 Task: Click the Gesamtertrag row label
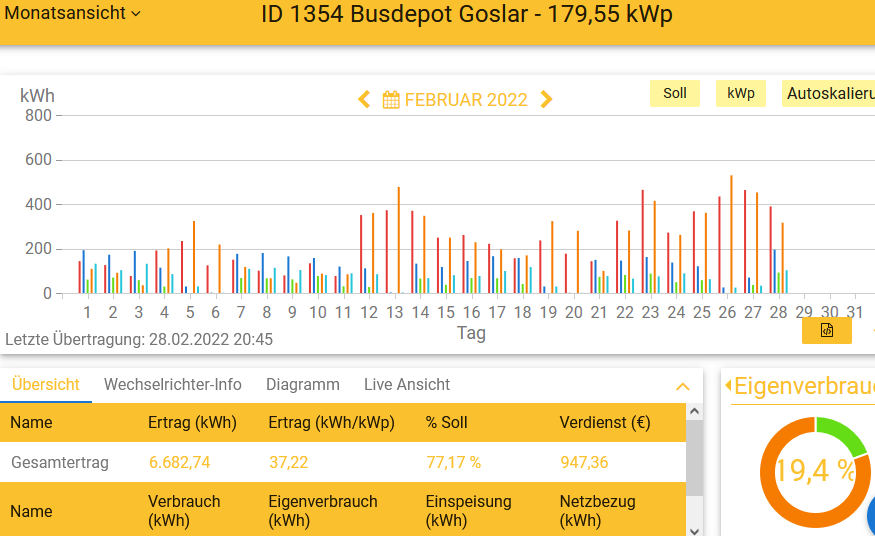coord(60,462)
